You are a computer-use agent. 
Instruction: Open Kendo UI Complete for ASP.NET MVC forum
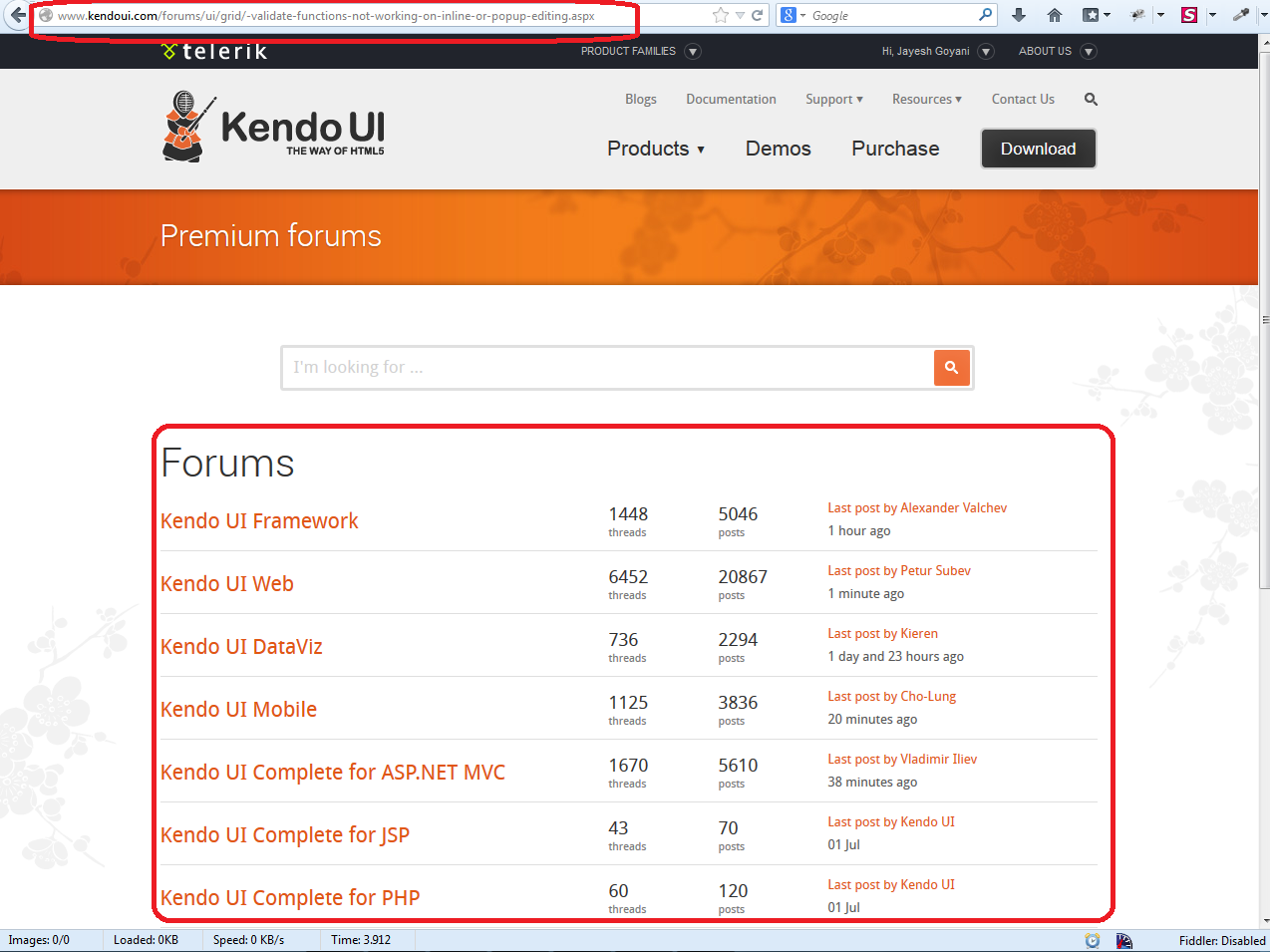click(333, 772)
